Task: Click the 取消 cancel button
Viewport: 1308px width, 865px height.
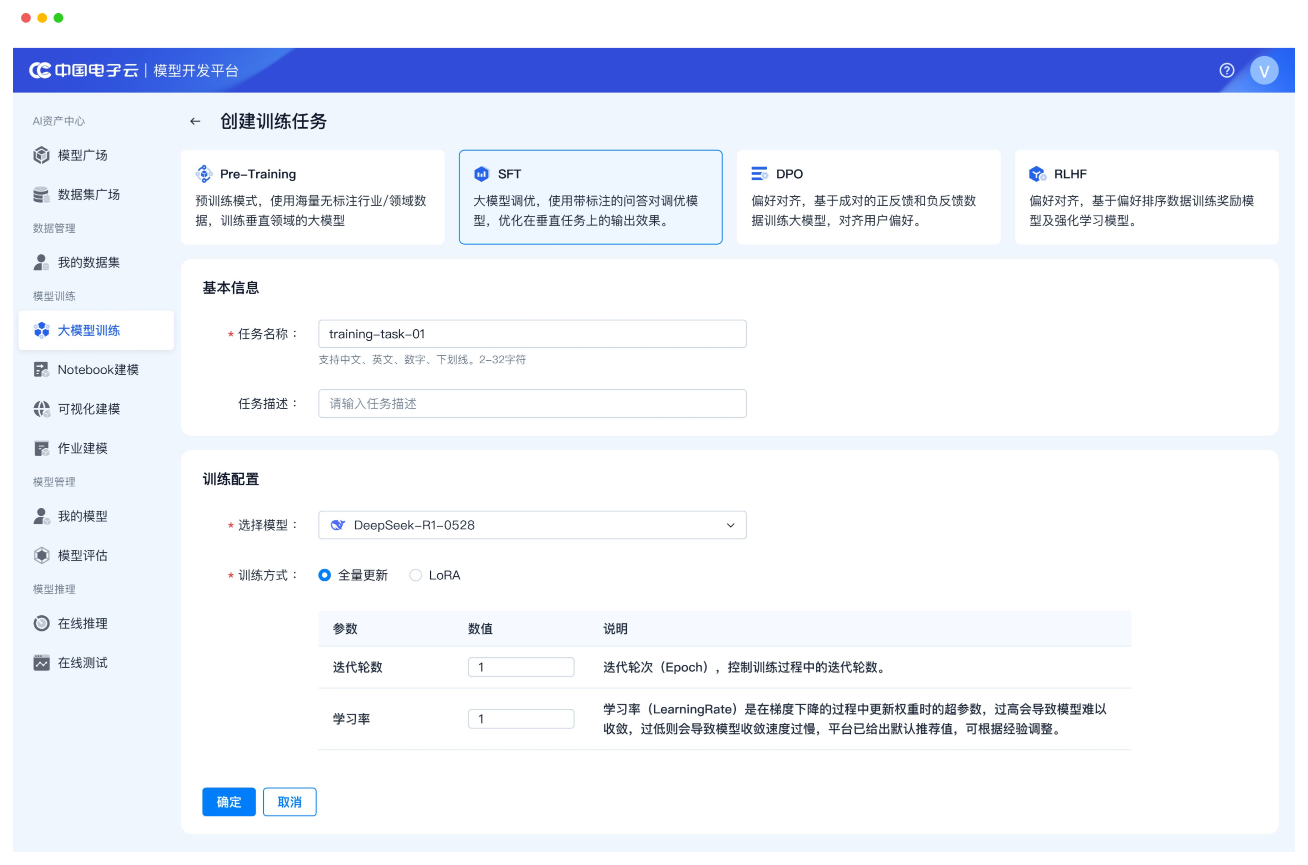Action: click(289, 802)
